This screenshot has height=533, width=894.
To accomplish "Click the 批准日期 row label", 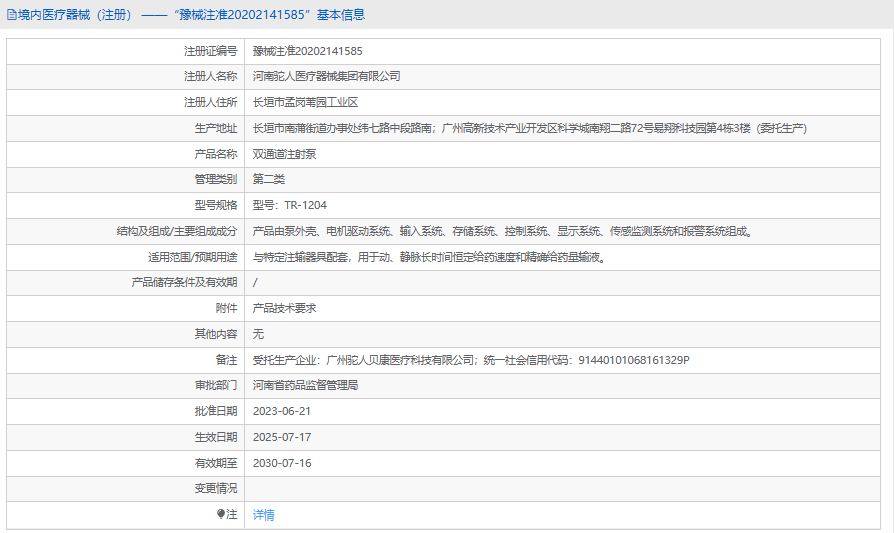I will (x=216, y=411).
